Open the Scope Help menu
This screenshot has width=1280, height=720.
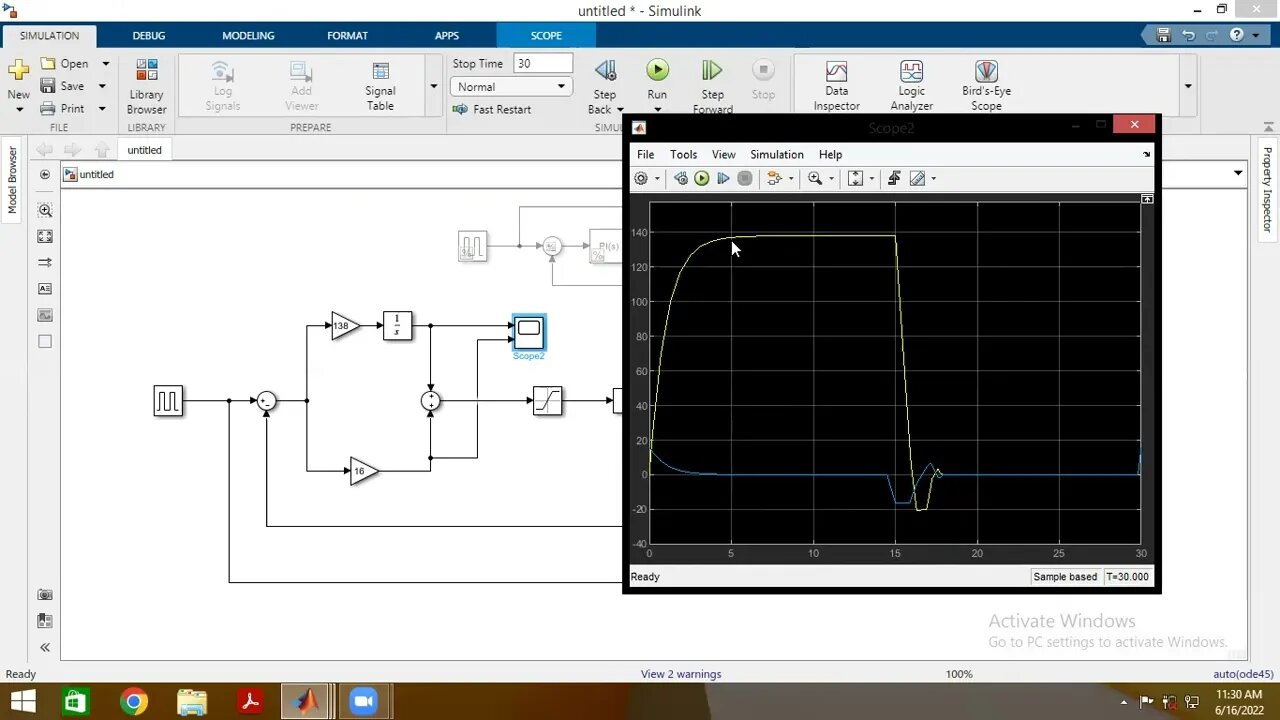(830, 154)
